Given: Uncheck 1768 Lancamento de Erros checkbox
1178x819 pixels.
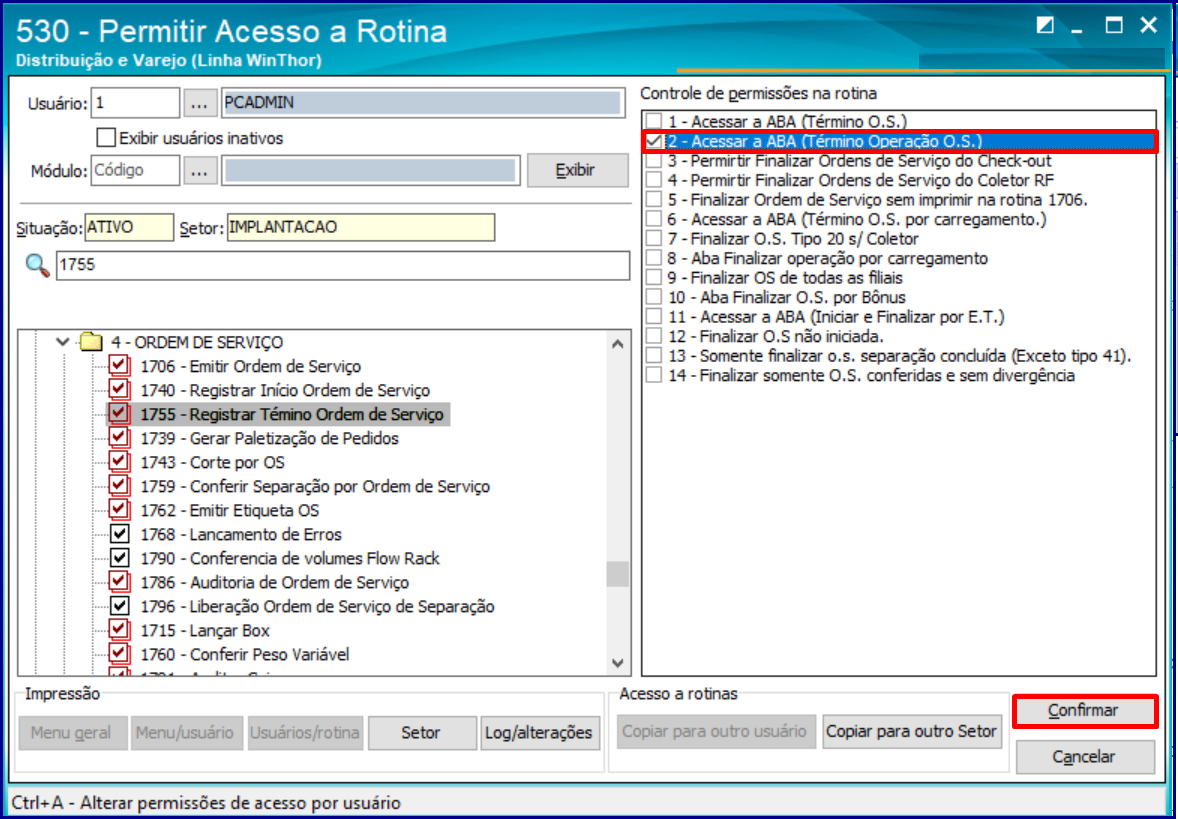Looking at the screenshot, I should pos(119,534).
